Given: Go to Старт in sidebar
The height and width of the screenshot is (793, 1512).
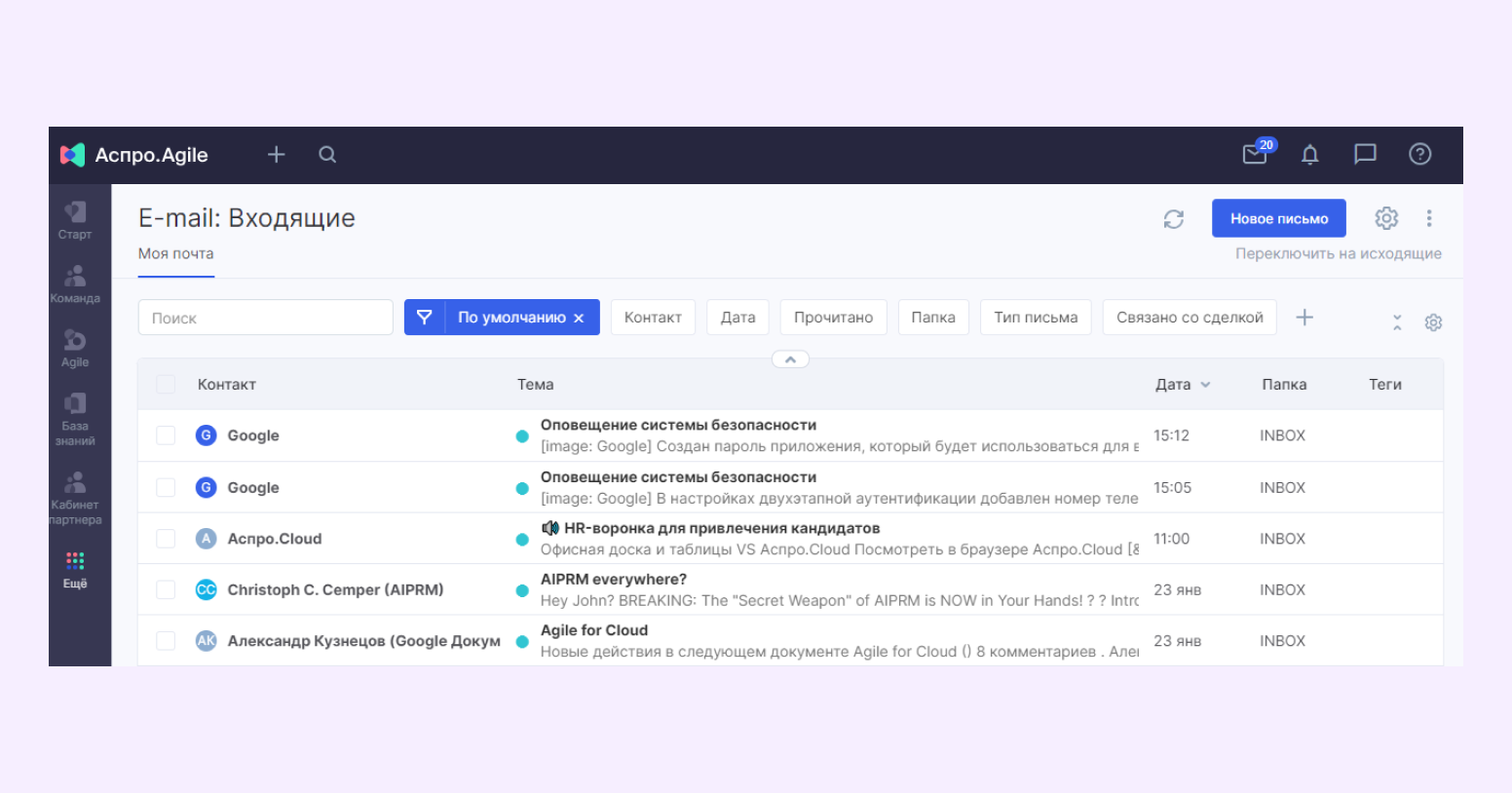Looking at the screenshot, I should point(75,220).
